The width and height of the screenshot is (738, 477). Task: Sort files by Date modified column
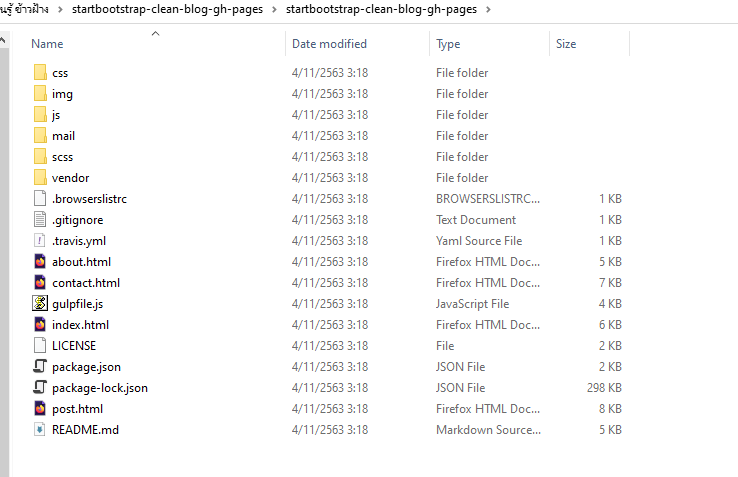pos(329,44)
